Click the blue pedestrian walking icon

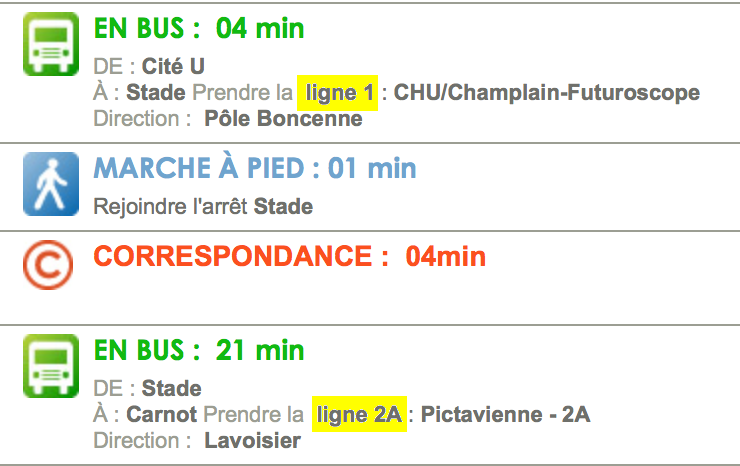51,184
